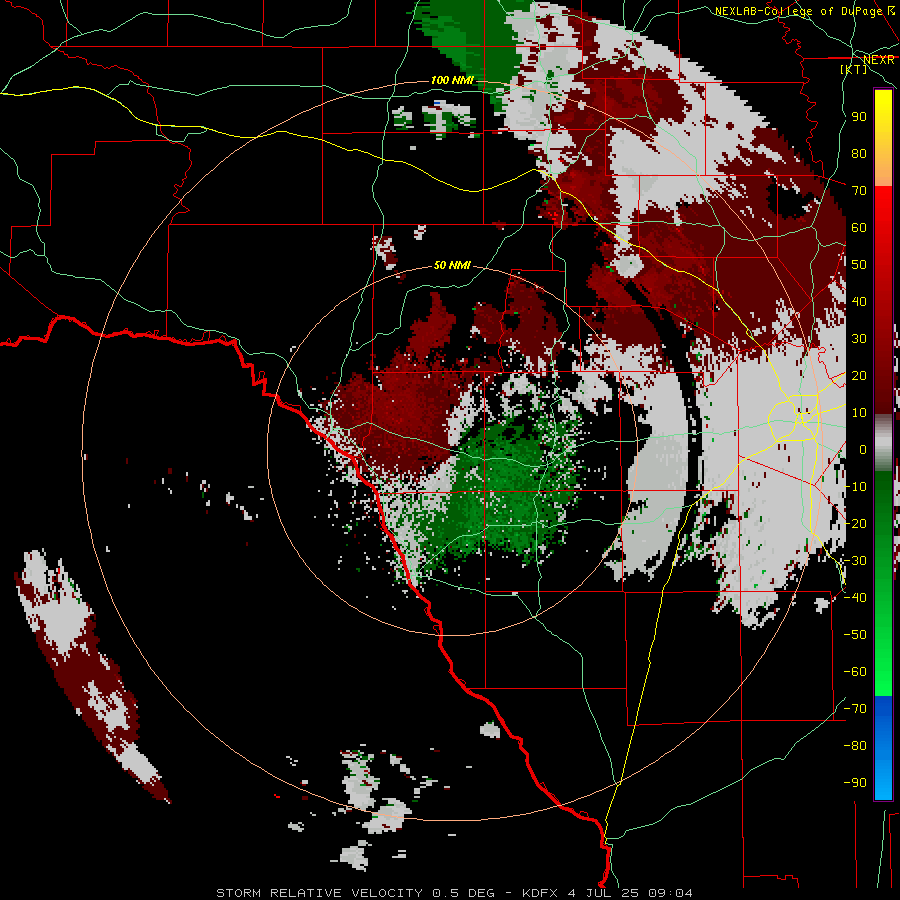
Task: Pick the light orange segment of color bar
Action: pyautogui.click(x=883, y=170)
